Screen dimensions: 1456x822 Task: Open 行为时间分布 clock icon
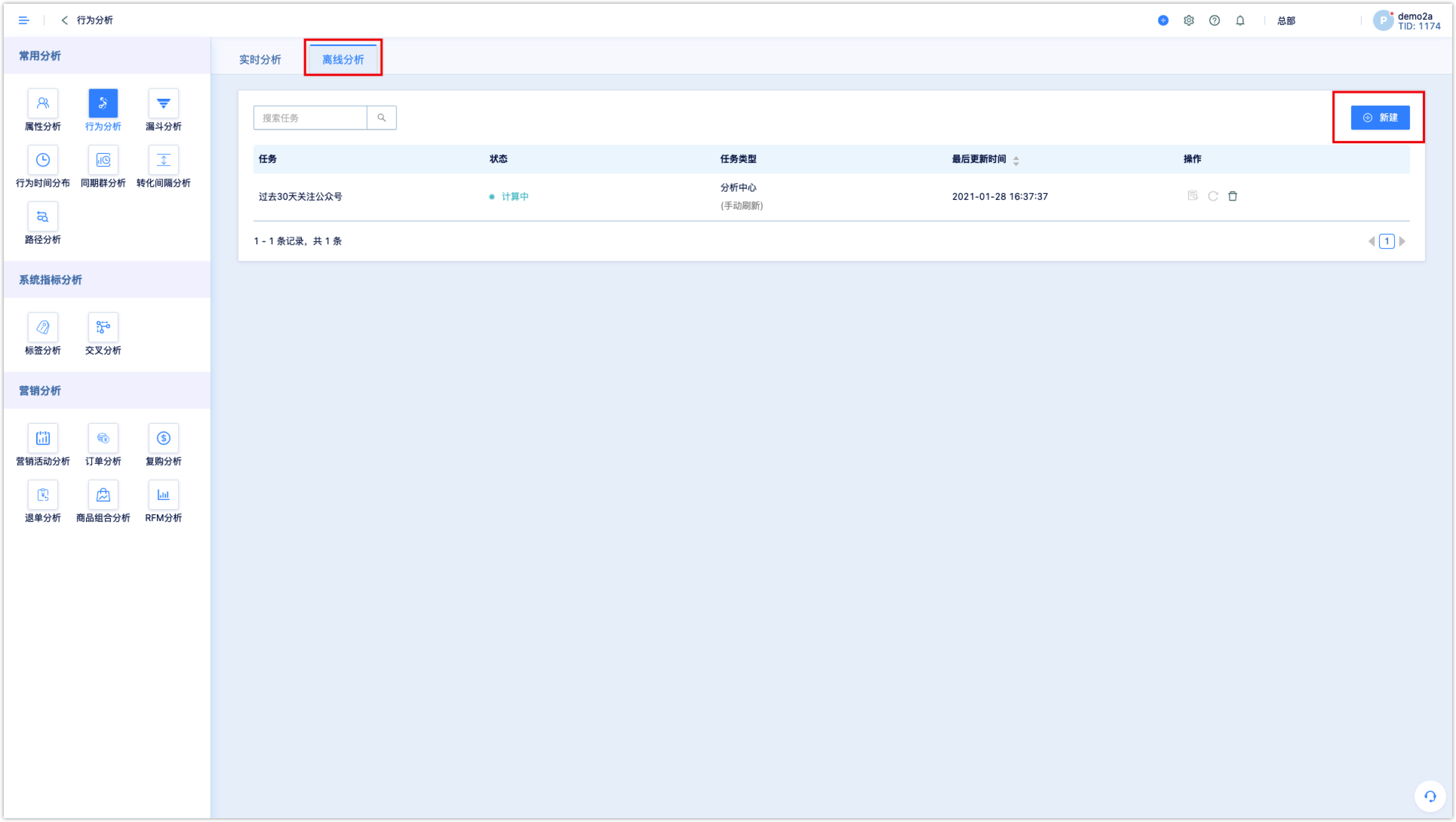pyautogui.click(x=42, y=160)
